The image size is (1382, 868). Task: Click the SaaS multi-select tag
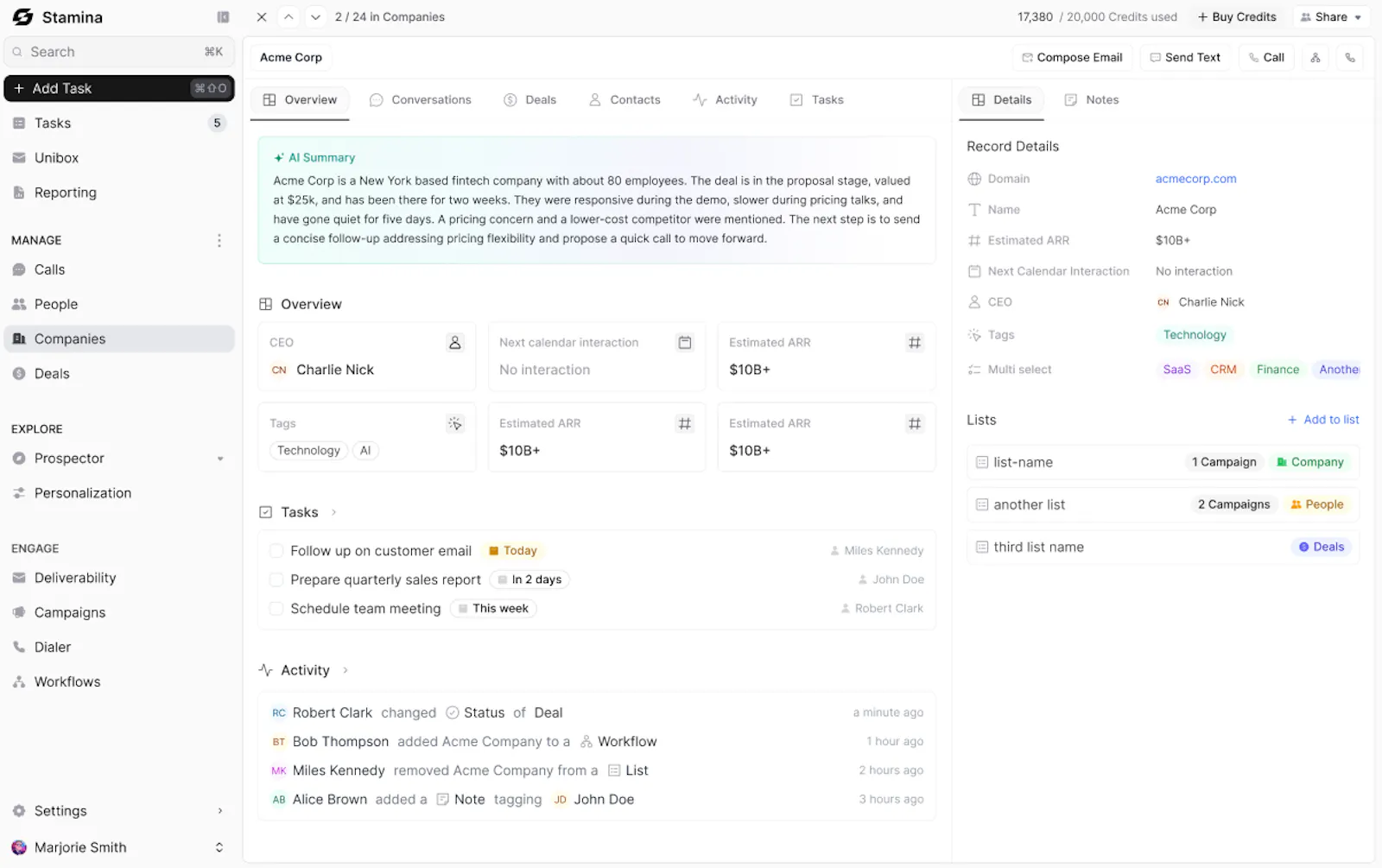(x=1176, y=370)
